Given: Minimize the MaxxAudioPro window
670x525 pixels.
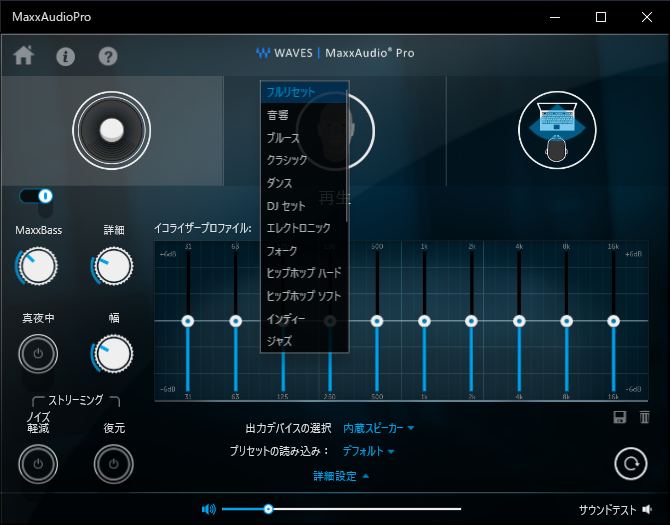Looking at the screenshot, I should 555,17.
